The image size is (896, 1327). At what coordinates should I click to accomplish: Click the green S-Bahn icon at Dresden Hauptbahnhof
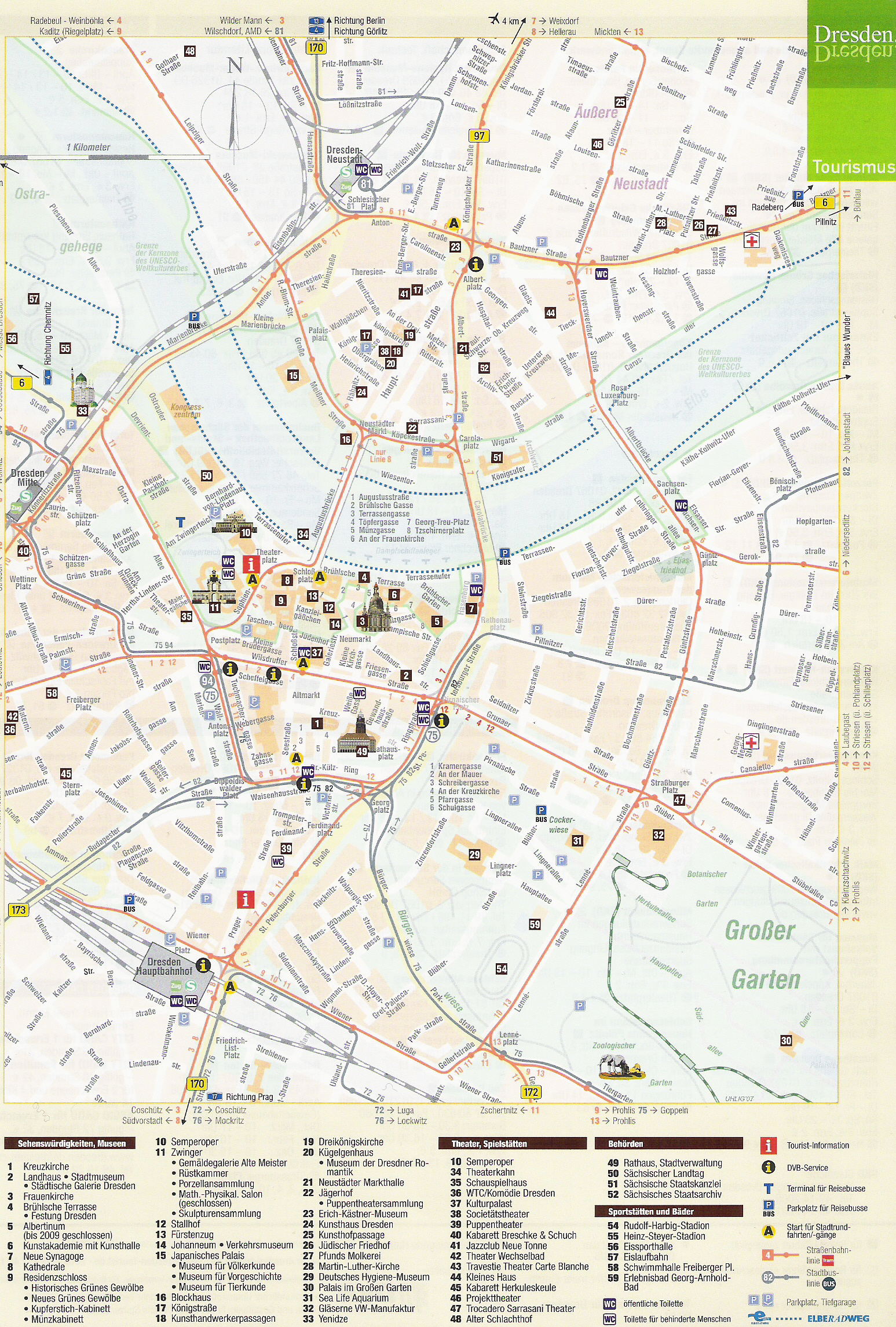(x=190, y=985)
